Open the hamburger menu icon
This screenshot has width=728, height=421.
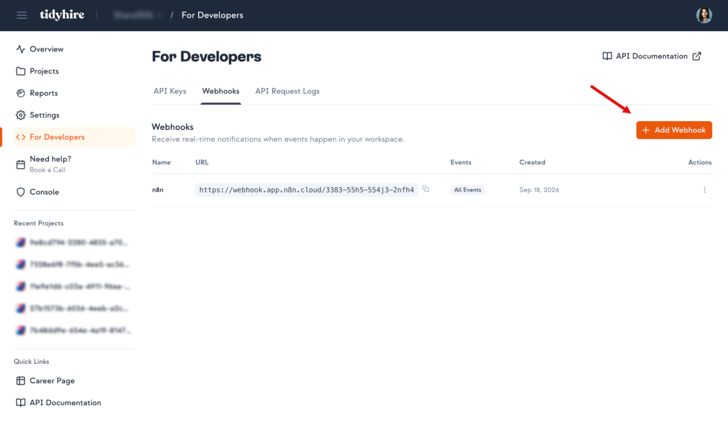[21, 15]
